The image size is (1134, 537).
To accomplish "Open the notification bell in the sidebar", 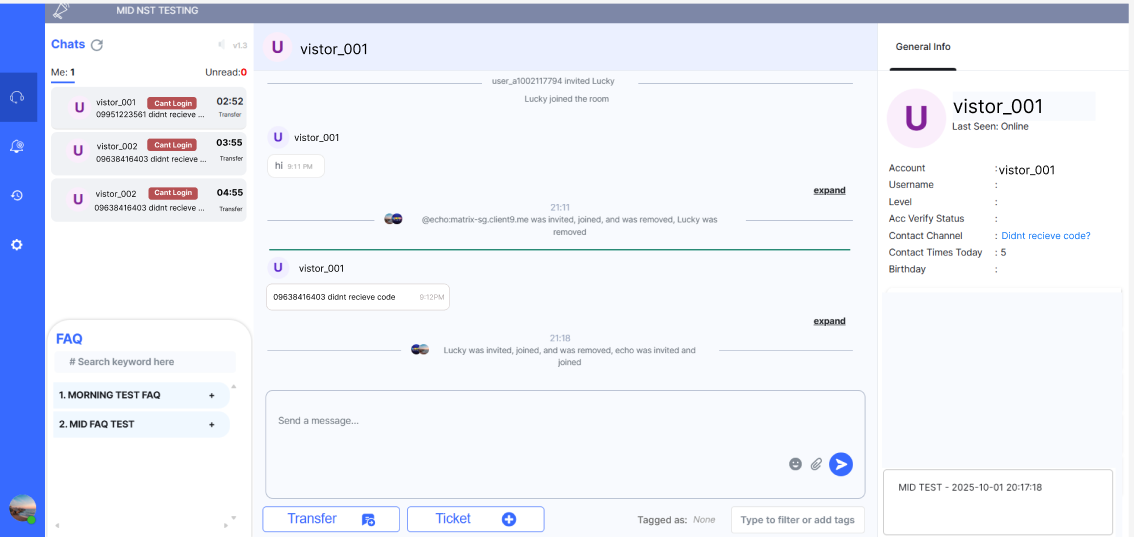I will click(17, 146).
